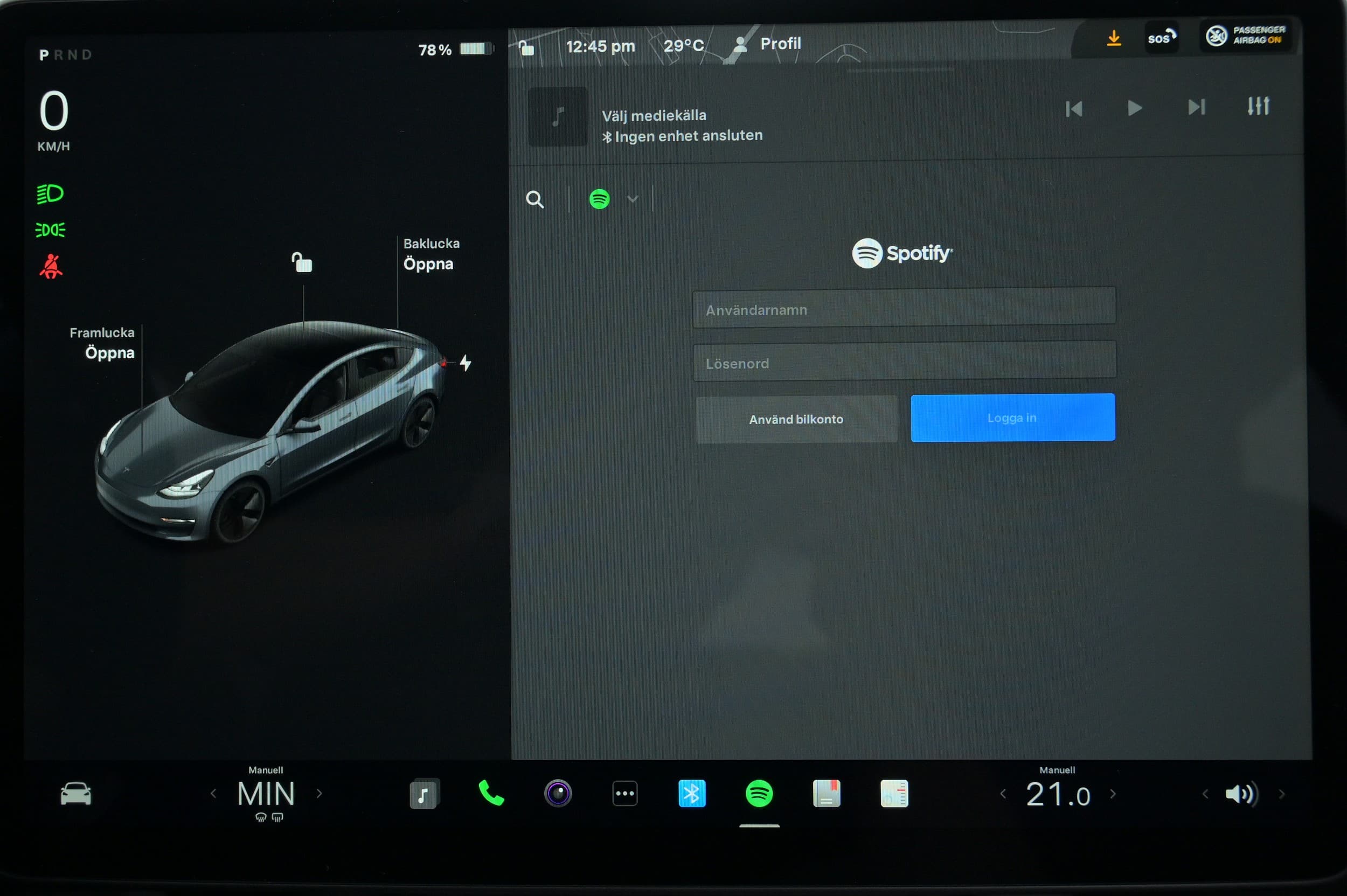Click the Användarnamn input field

[904, 309]
